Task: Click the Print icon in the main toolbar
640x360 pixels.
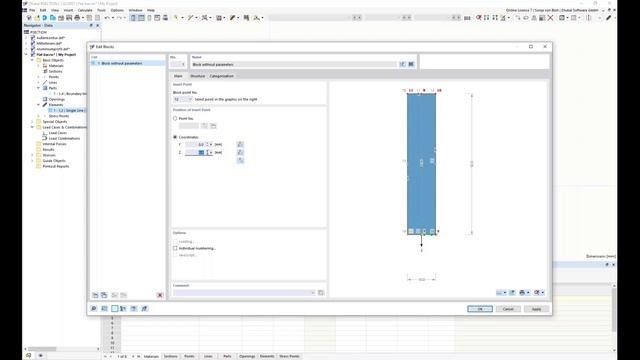Action: tap(77, 18)
